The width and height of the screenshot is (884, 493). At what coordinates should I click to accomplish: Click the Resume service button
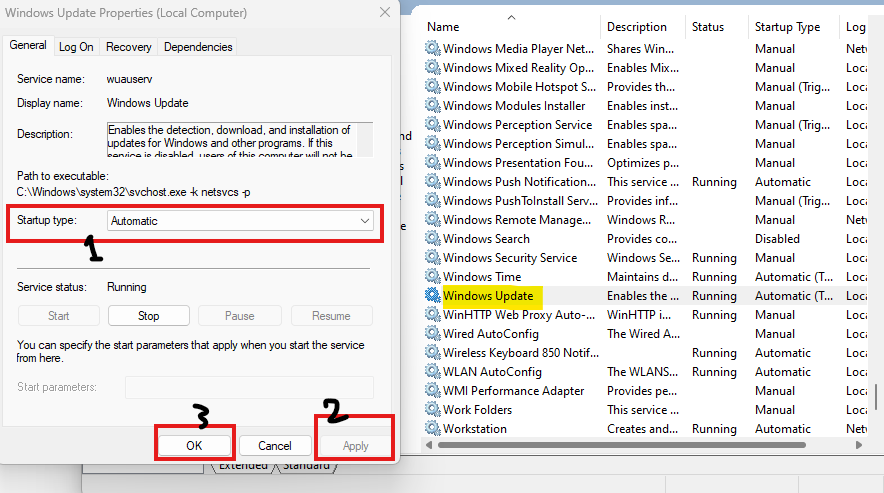(332, 316)
